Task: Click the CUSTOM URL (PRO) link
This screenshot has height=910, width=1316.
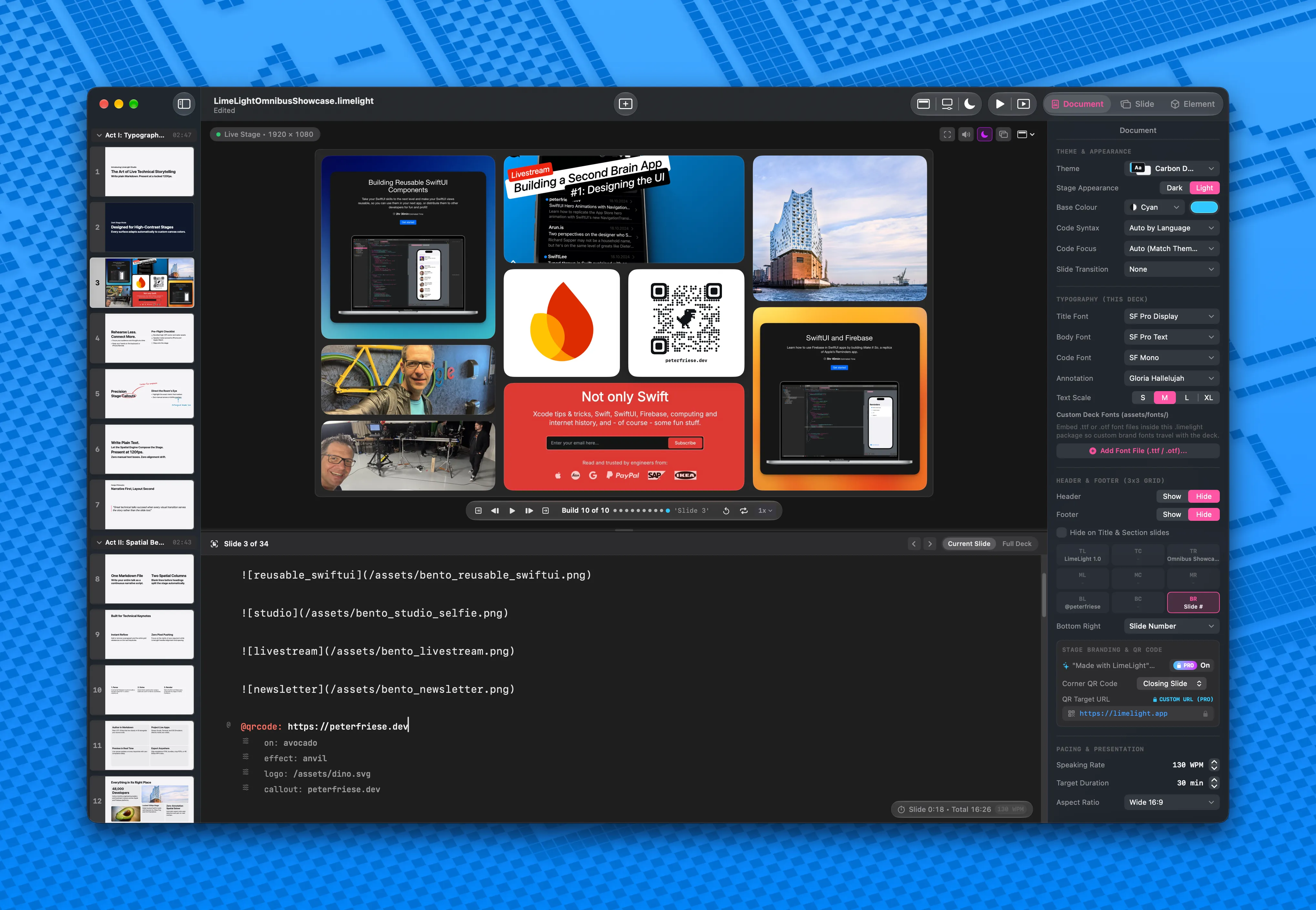Action: coord(1183,700)
